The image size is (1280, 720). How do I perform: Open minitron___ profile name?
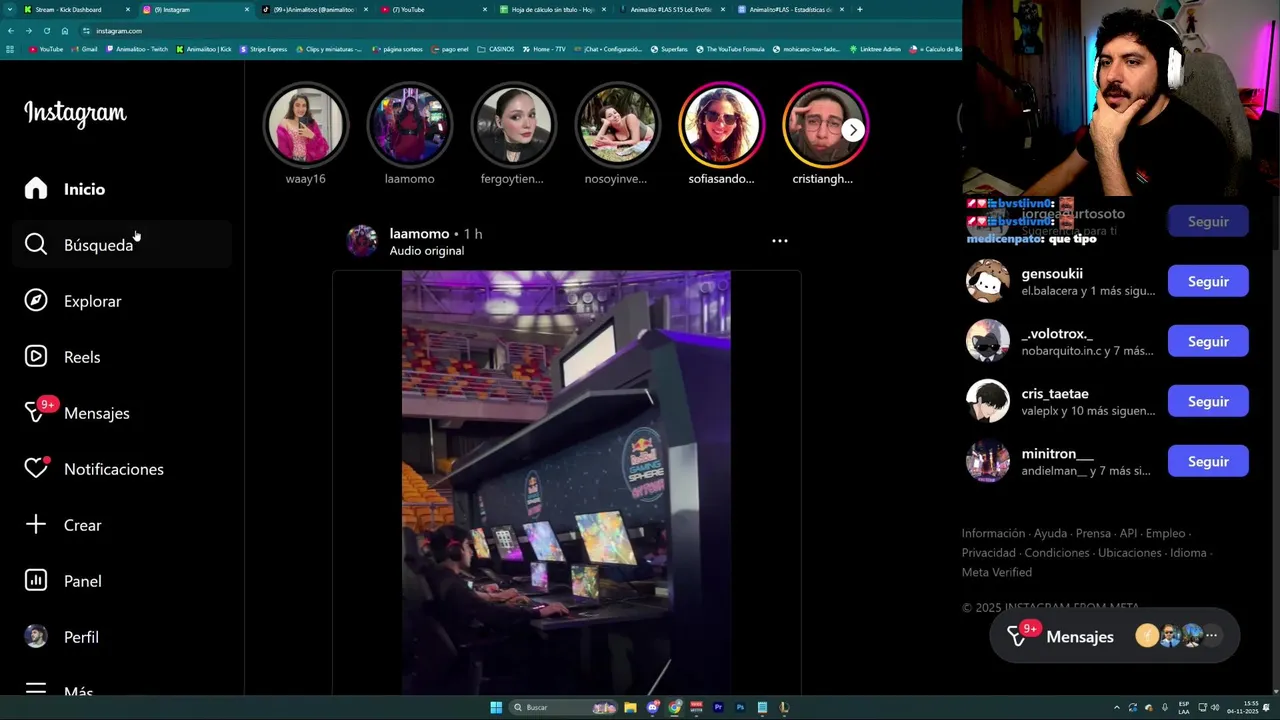point(1057,453)
